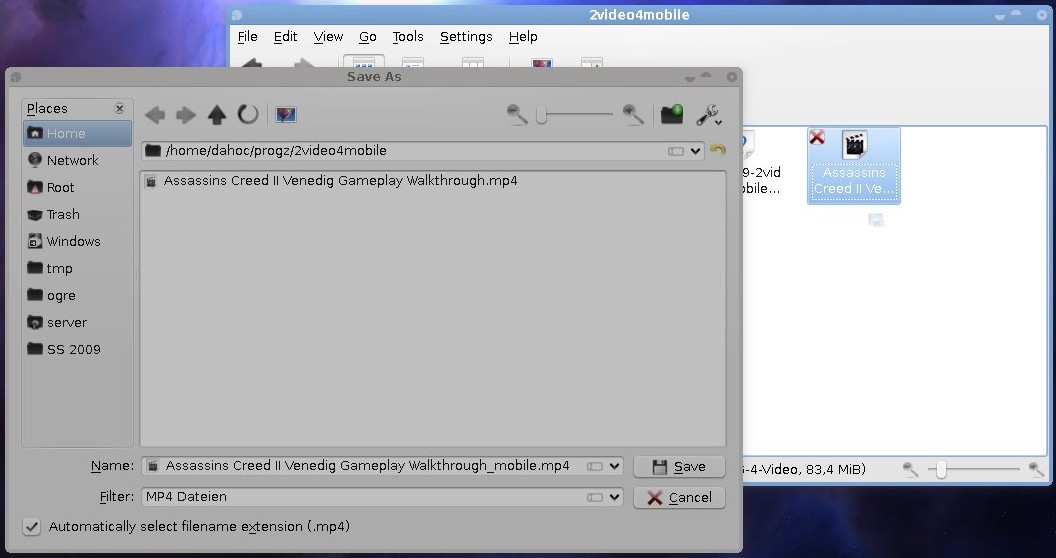Select Assassins Creed II Venedig Gameplay Walkthrough.mp4 file
This screenshot has height=558, width=1056.
[x=332, y=180]
